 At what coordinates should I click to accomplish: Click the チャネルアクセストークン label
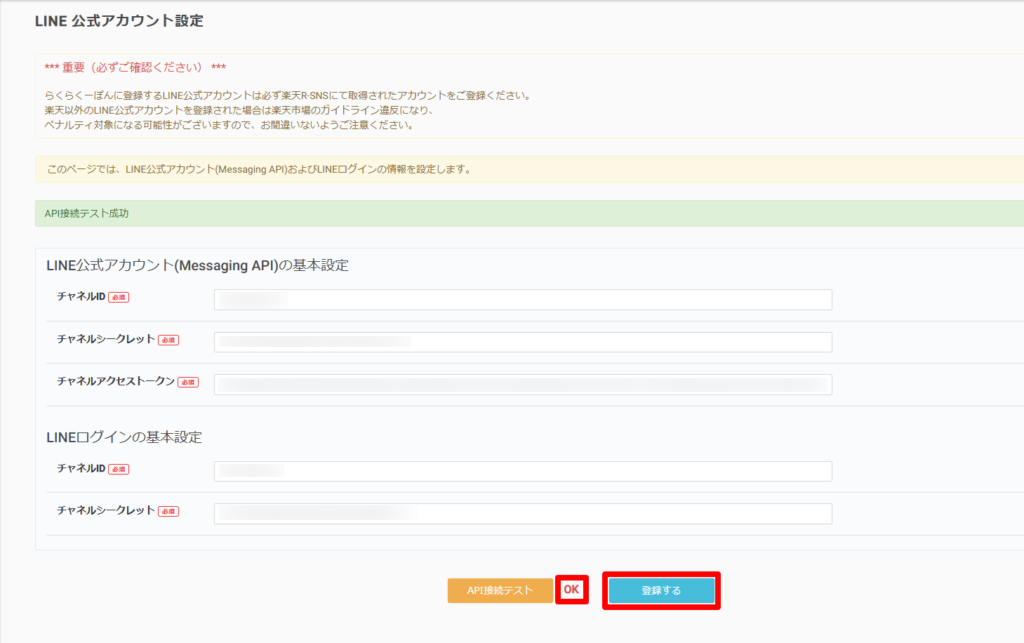(116, 381)
